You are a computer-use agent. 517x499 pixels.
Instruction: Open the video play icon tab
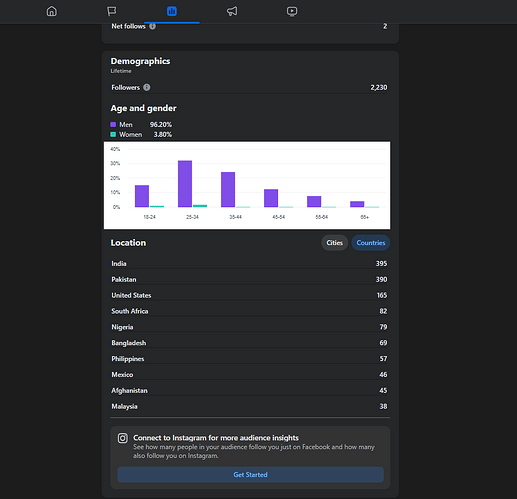pos(292,11)
